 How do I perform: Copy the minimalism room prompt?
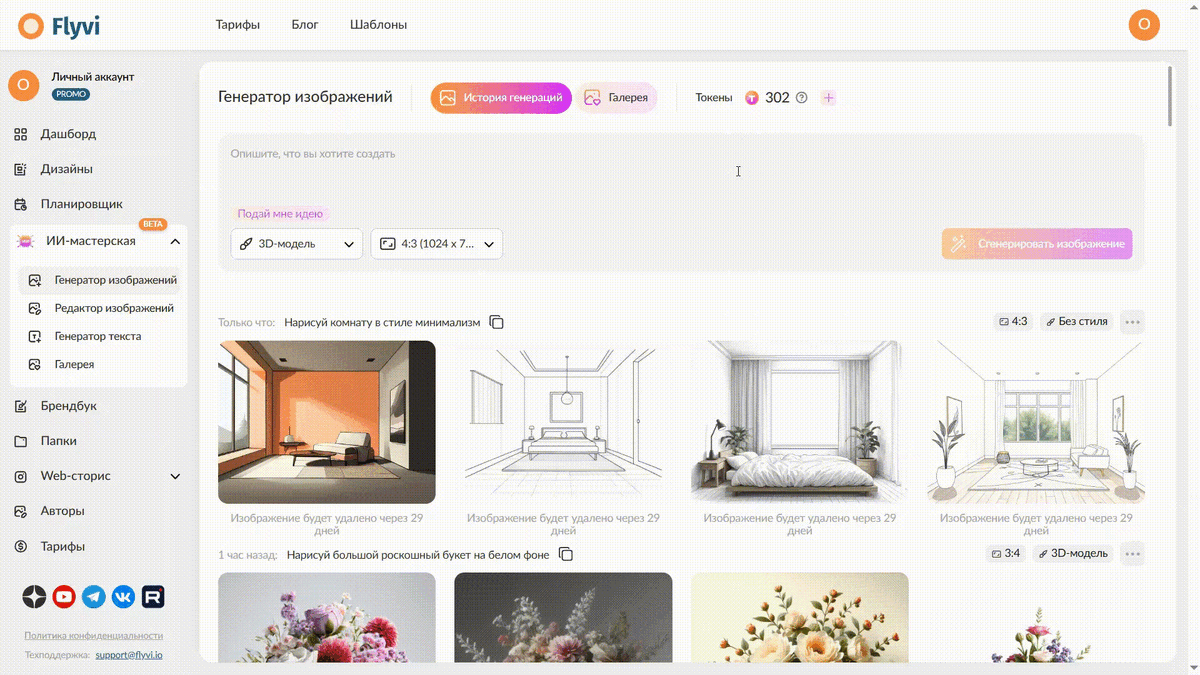[x=497, y=323]
